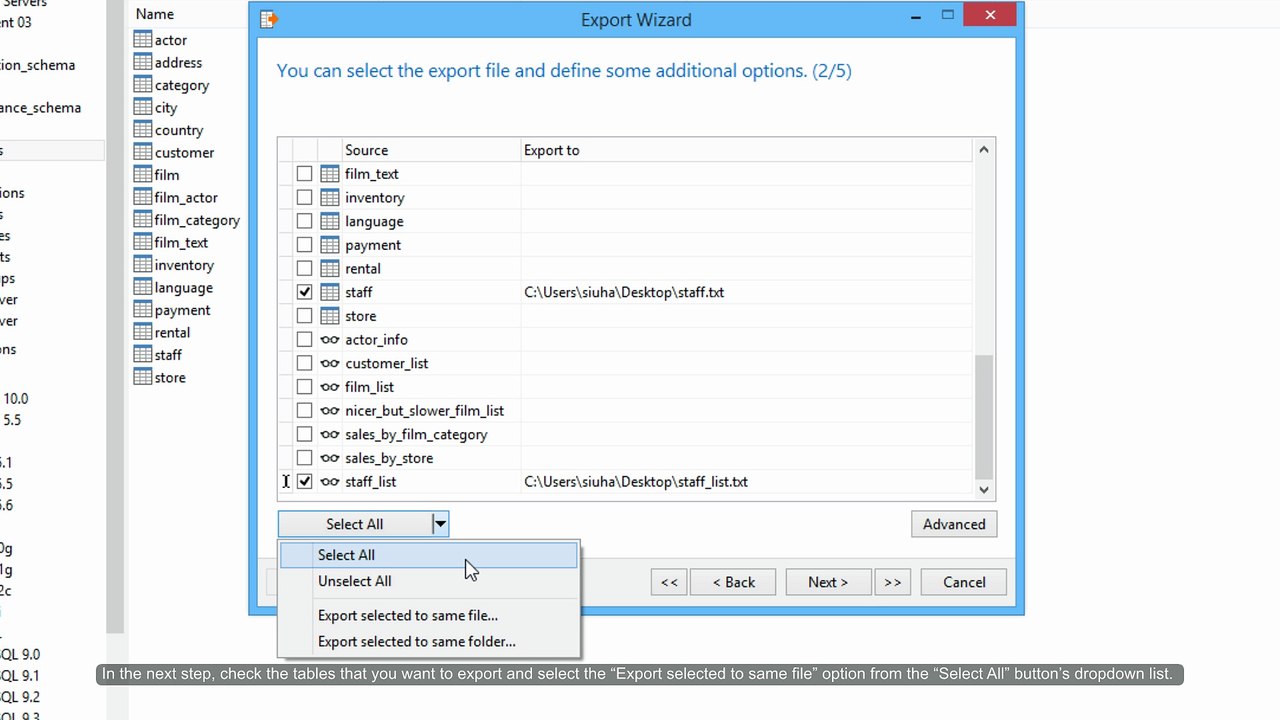This screenshot has width=1280, height=720.
Task: Click the table icon beside language in wizard
Action: [330, 221]
